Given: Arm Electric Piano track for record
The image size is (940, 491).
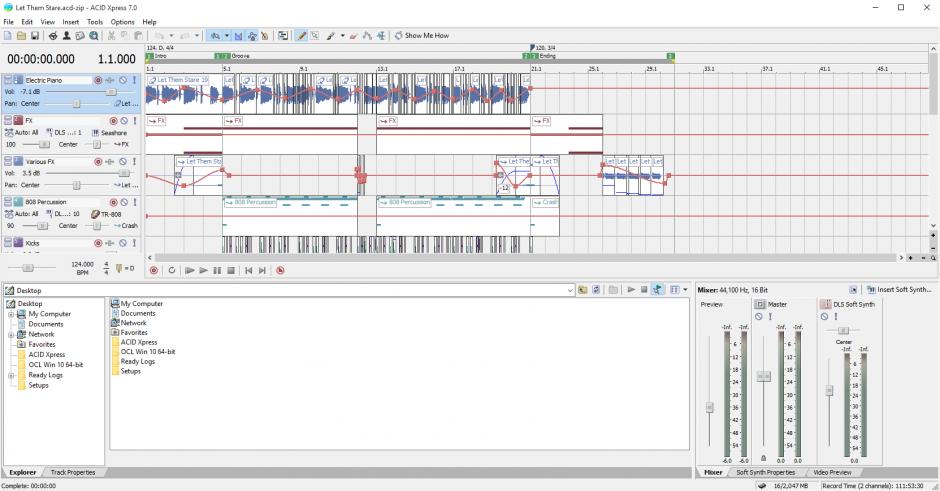Looking at the screenshot, I should (98, 80).
